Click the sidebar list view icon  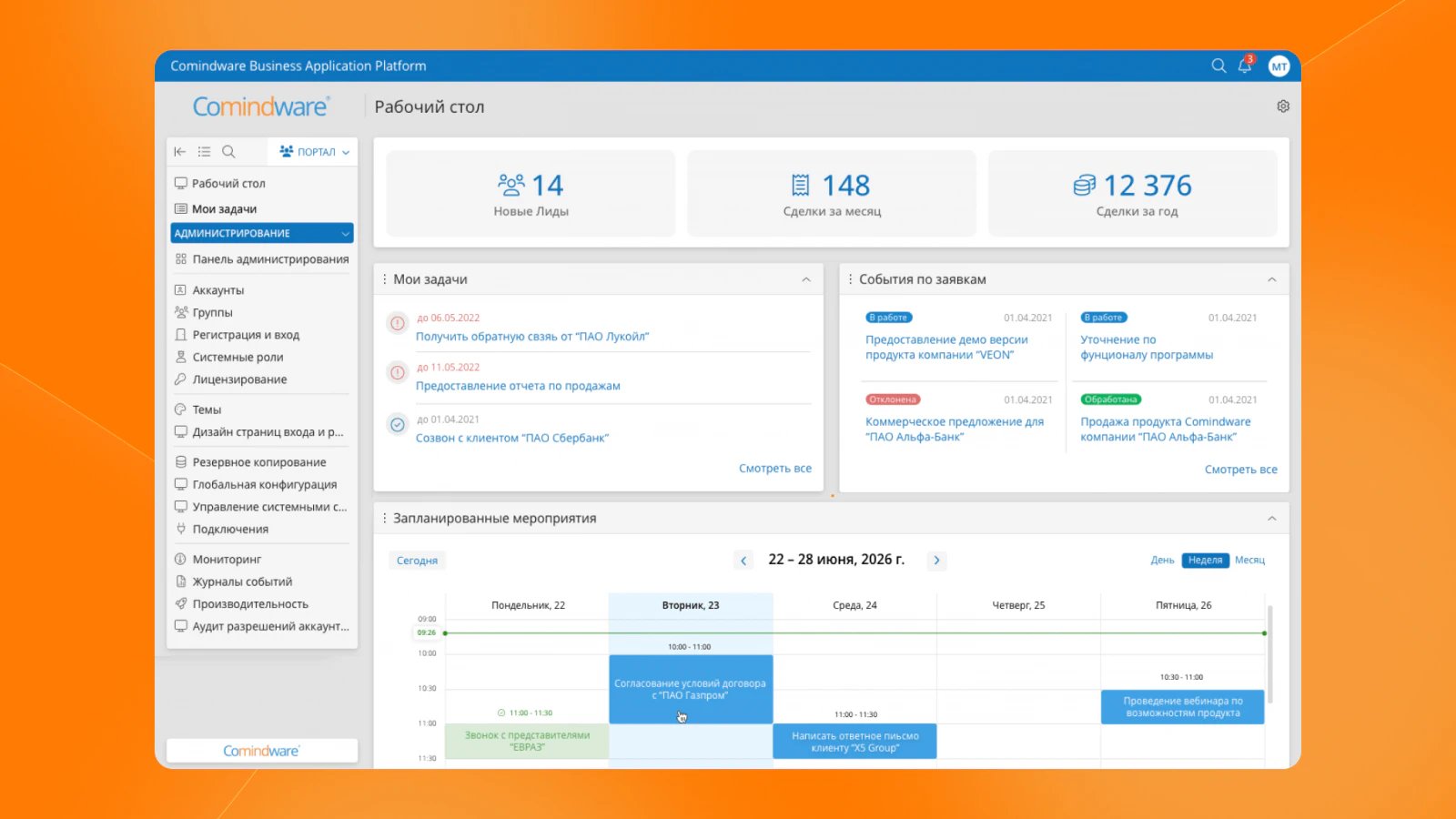[205, 152]
